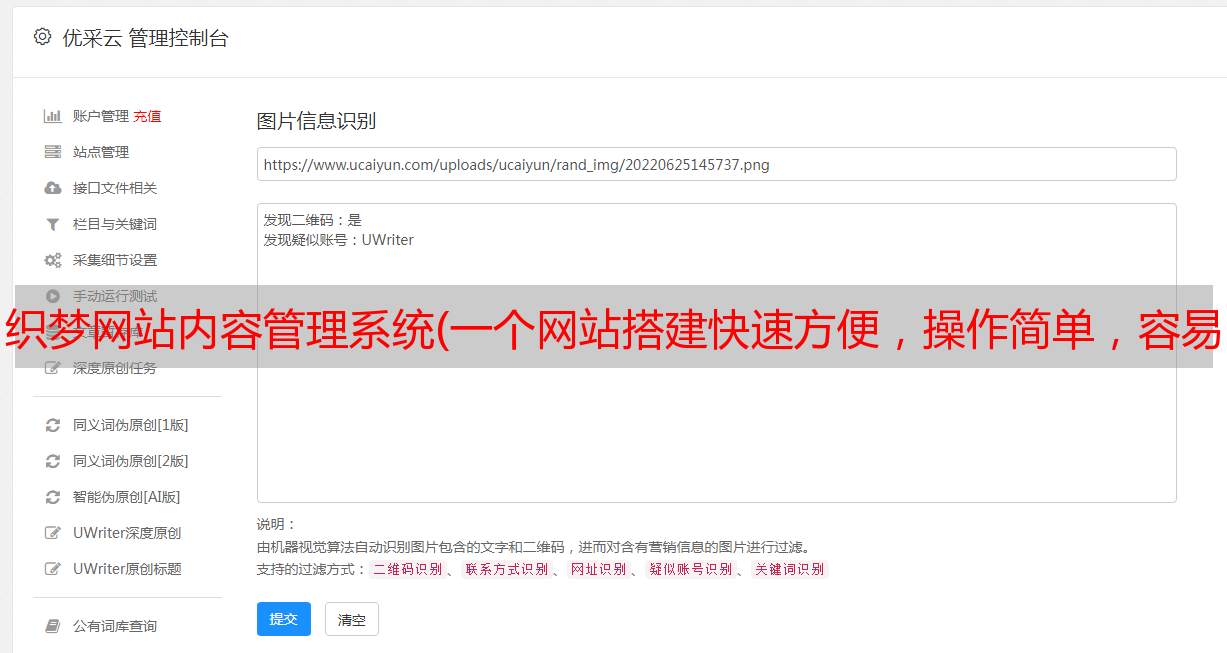Image resolution: width=1227 pixels, height=653 pixels.
Task: Open 同义词伪原创[2版] menu item
Action: [x=131, y=461]
